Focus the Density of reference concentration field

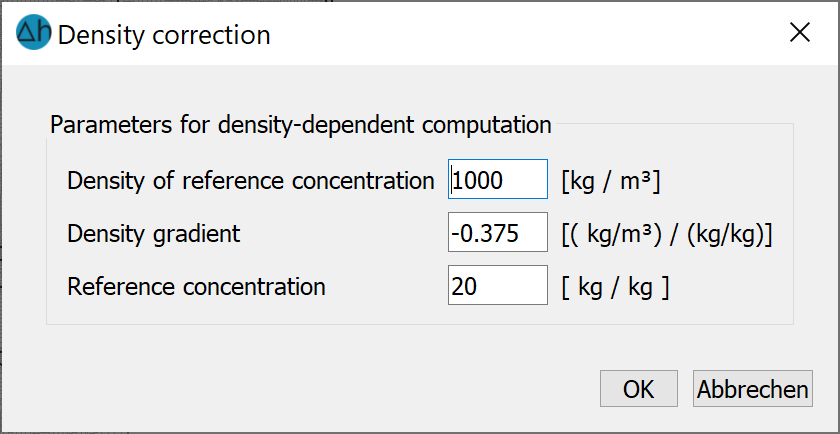pos(498,179)
